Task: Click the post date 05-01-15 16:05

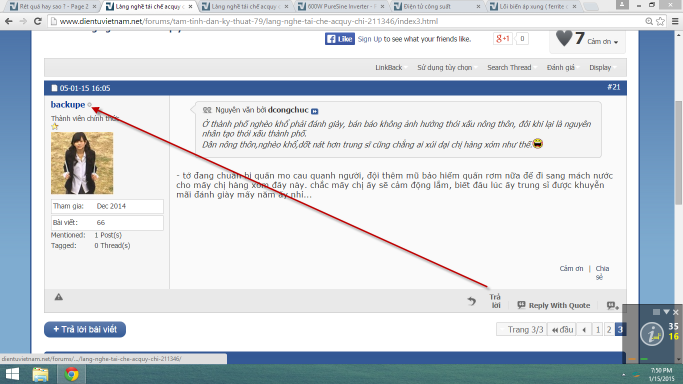Action: (85, 88)
